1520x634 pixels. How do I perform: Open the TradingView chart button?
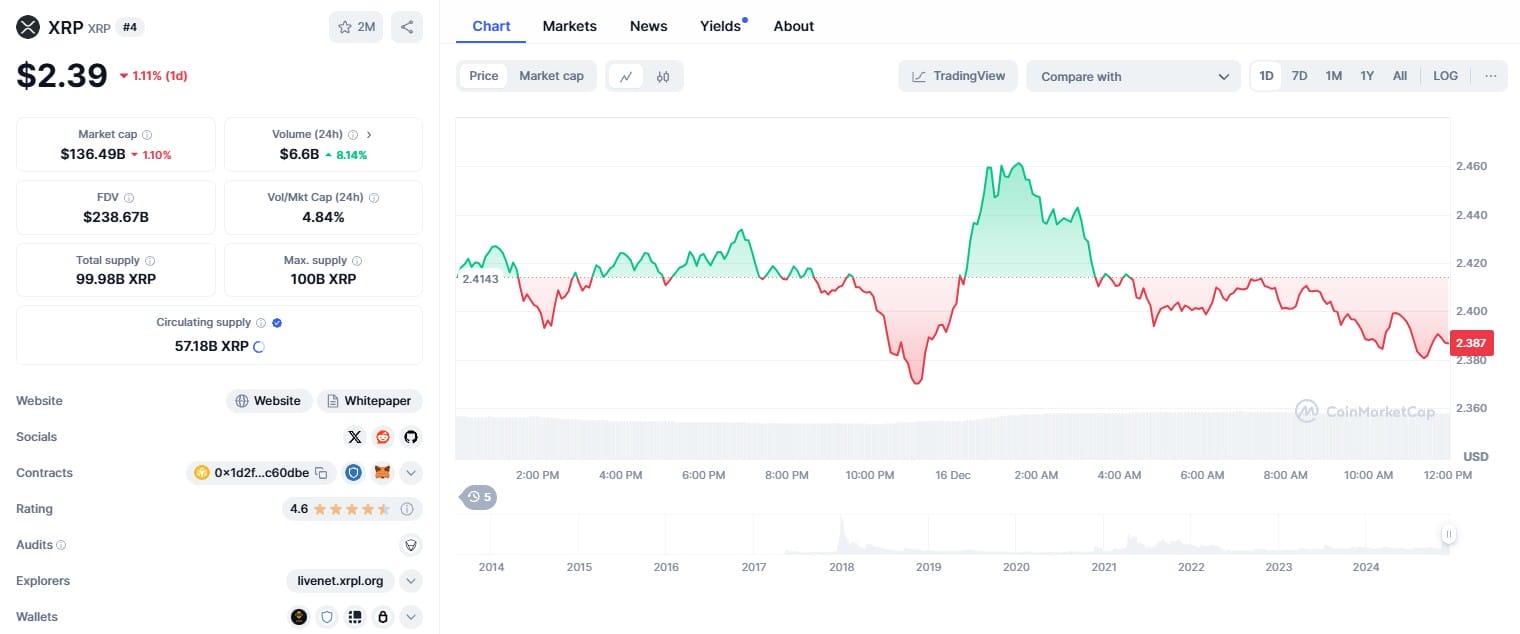958,76
